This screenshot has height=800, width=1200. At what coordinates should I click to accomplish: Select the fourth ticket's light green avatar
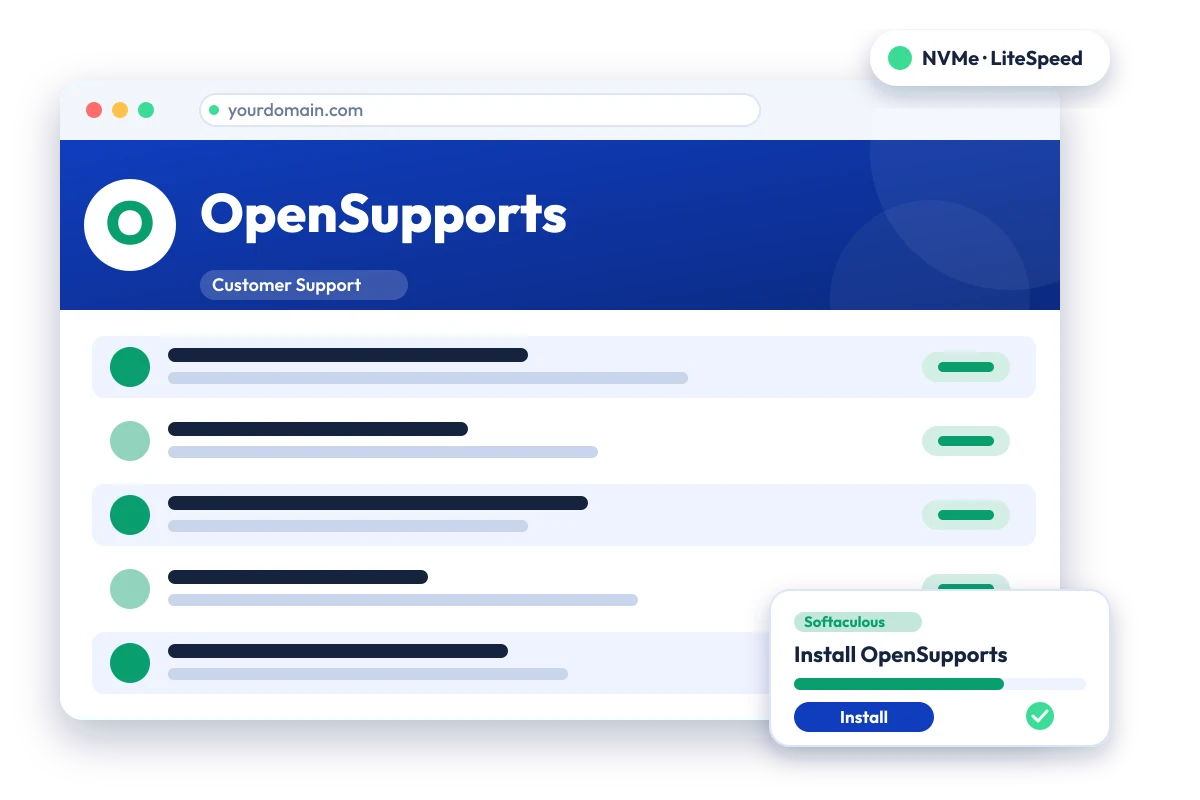130,589
